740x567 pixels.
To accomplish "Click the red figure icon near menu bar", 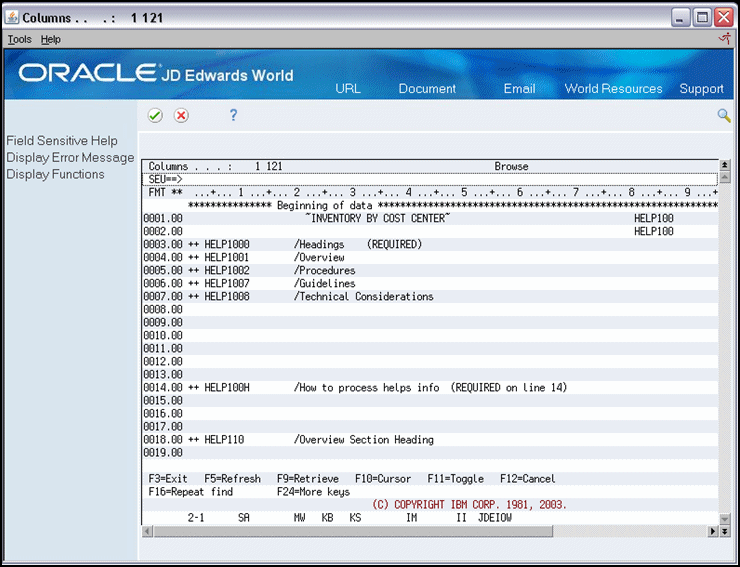I will [x=724, y=39].
